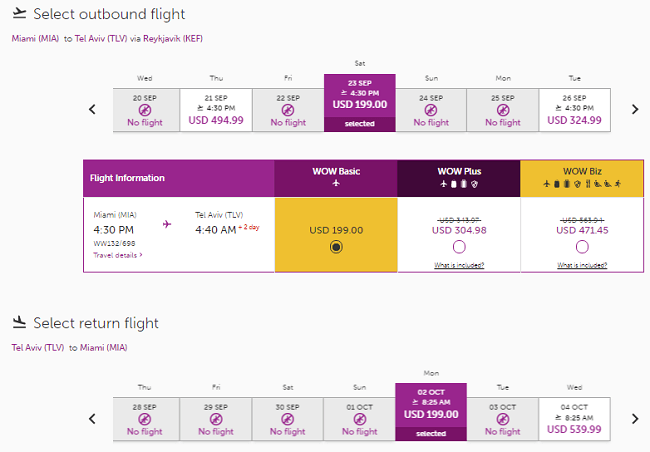Image resolution: width=650 pixels, height=452 pixels.
Task: Show later outbound dates with right chevron
Action: tap(635, 109)
